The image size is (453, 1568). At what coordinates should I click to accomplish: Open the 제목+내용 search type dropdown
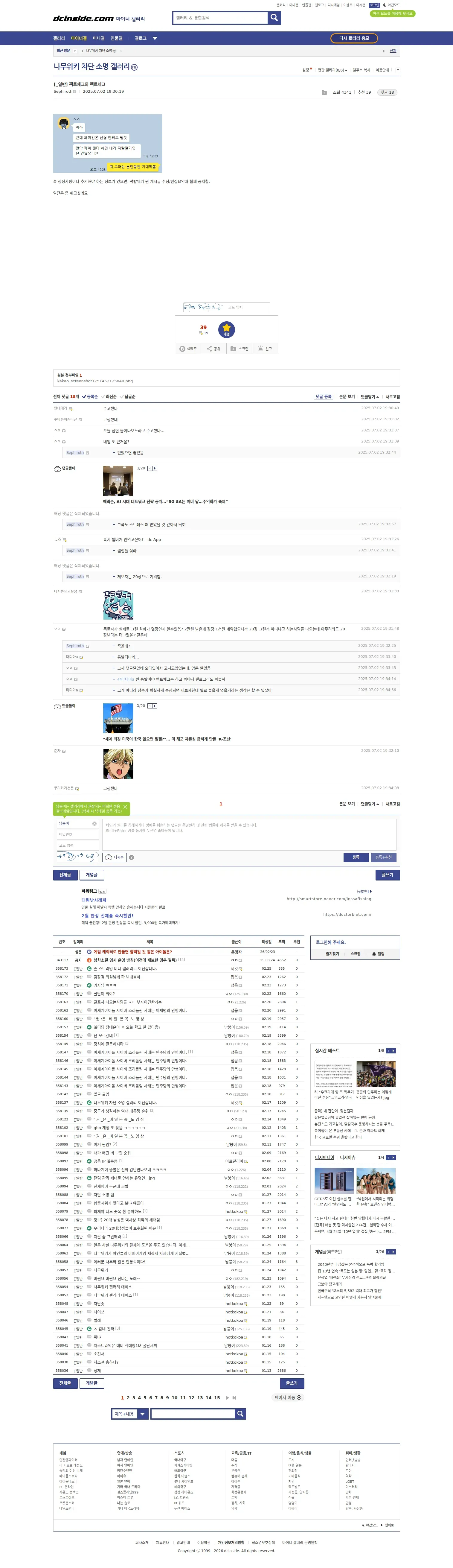coord(129,1413)
